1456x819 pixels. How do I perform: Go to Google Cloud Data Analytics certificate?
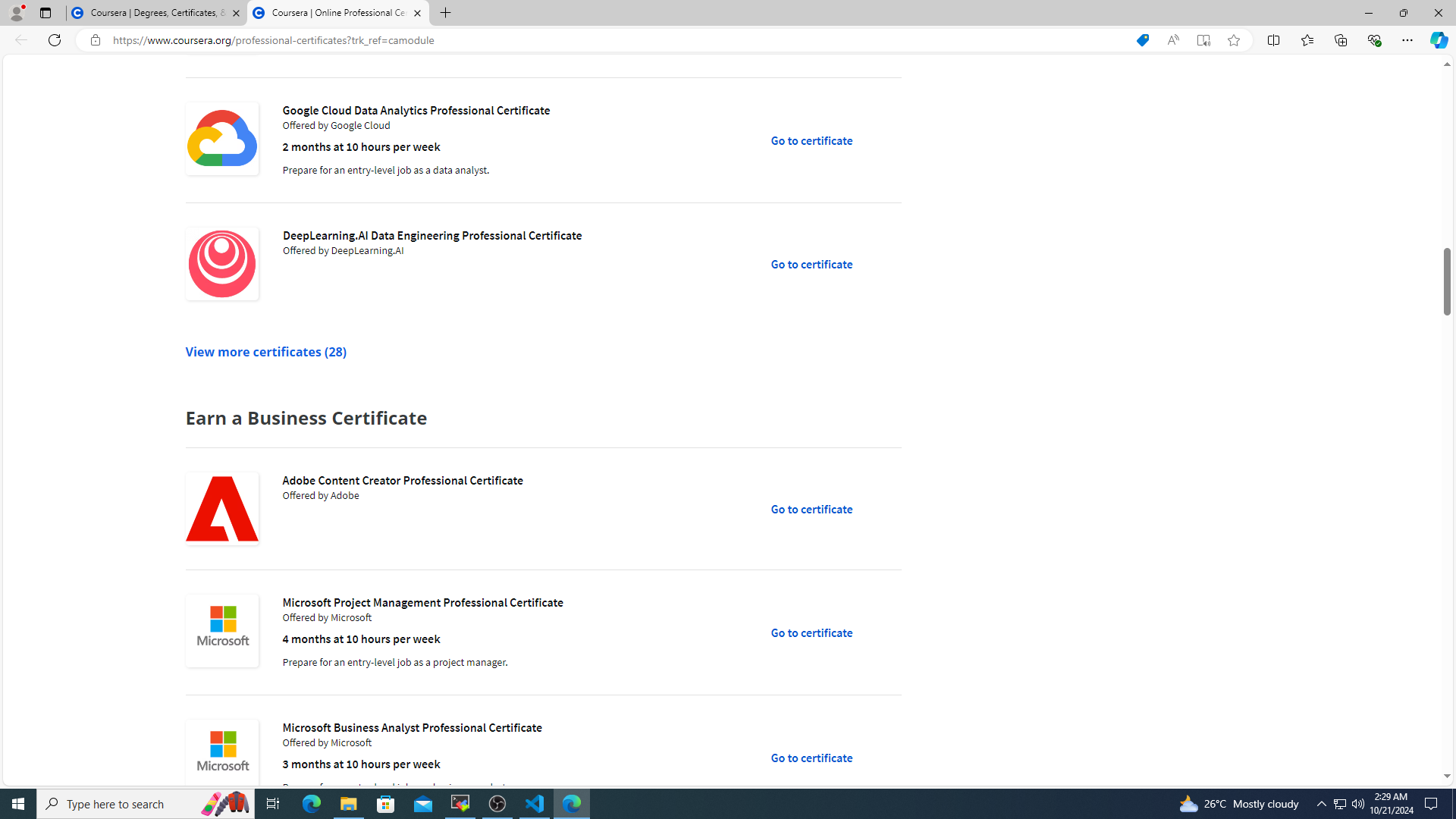[811, 141]
